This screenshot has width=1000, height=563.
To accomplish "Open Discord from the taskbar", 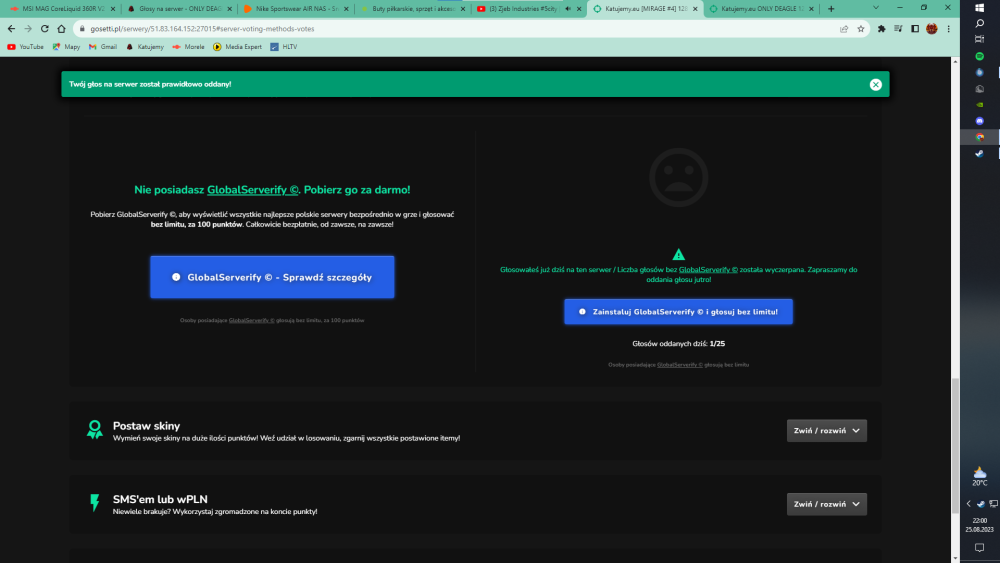I will click(980, 121).
